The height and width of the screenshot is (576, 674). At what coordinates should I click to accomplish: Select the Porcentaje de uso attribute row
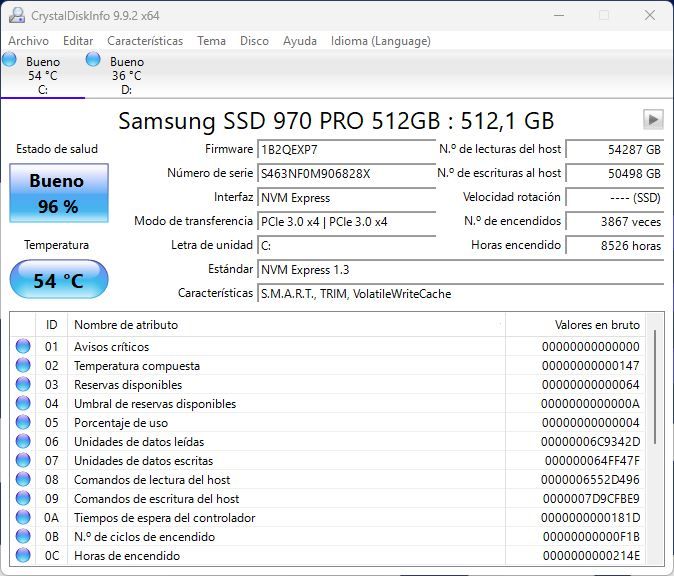[328, 423]
